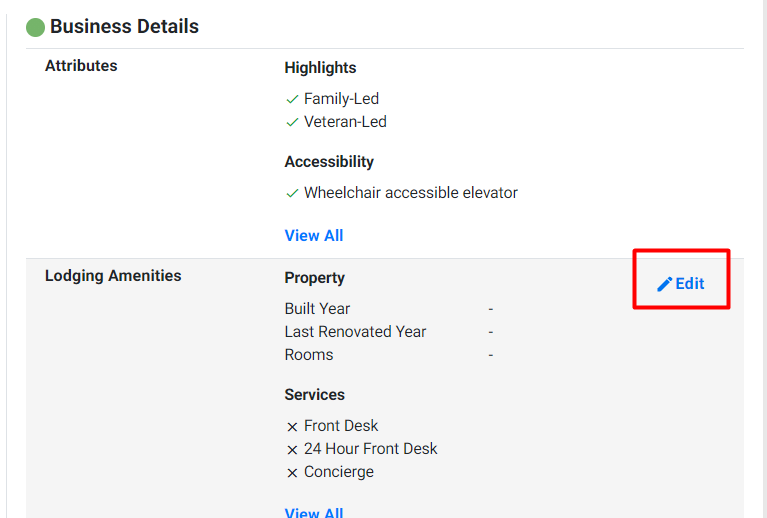Click the green status dot beside Business Details
This screenshot has width=767, height=518.
point(35,27)
